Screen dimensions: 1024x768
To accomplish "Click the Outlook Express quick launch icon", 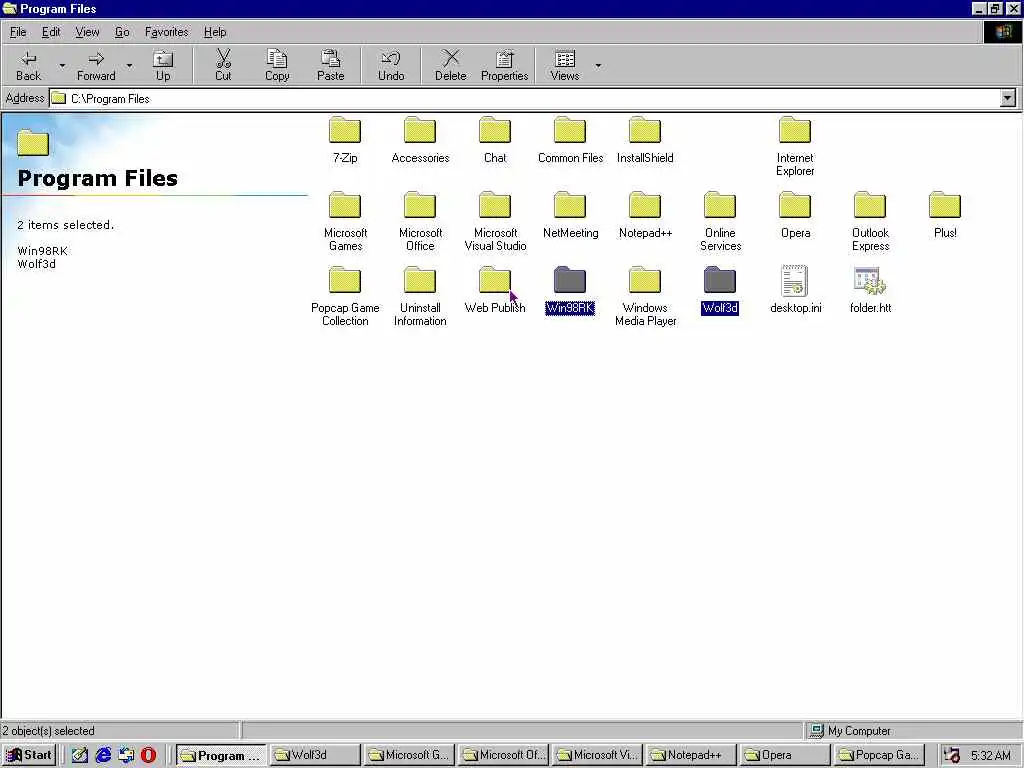I will click(126, 755).
